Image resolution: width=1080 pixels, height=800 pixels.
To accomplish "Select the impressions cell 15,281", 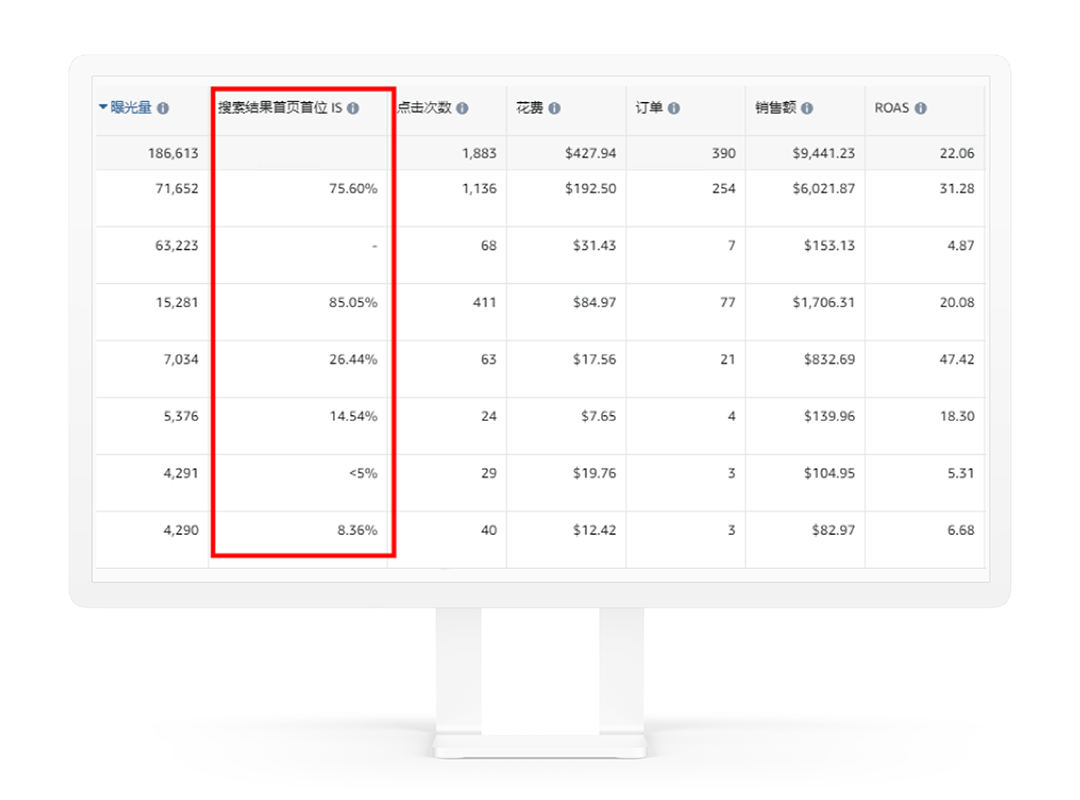I will tap(177, 302).
